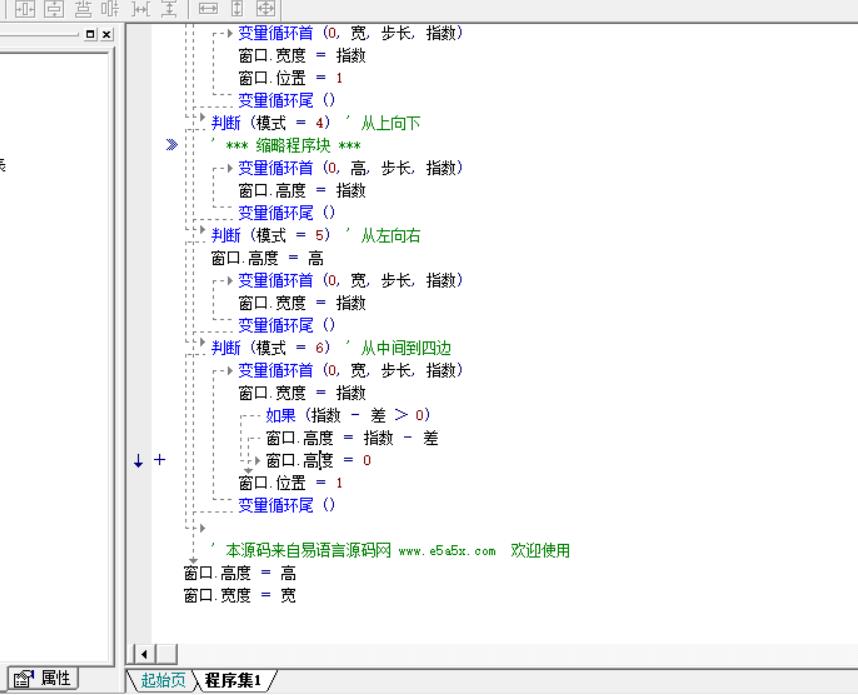Screen dimensions: 858x695
Task: Click the center vertically alignment toolbar icon
Action: 53,8
